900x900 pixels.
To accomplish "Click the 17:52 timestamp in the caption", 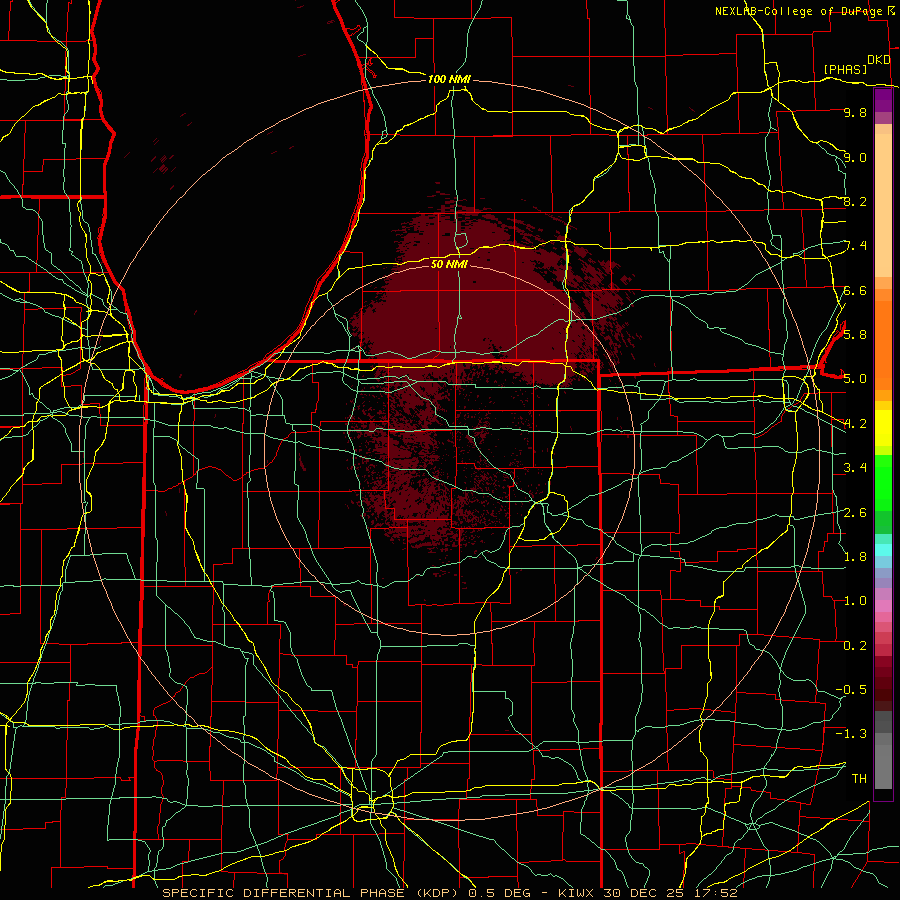I will (x=718, y=893).
